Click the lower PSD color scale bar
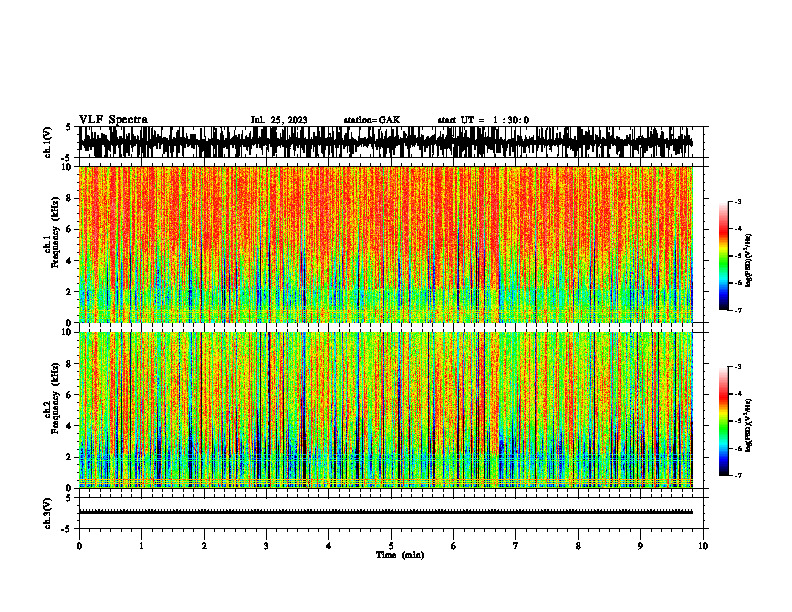 point(724,421)
